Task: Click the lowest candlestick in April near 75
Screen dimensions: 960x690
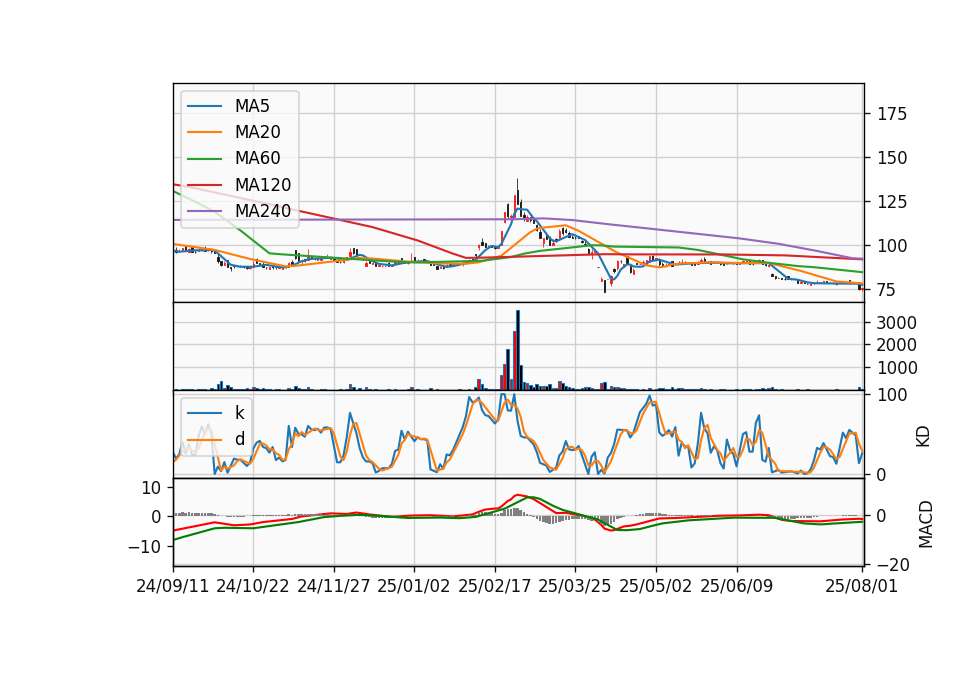Action: pos(605,286)
